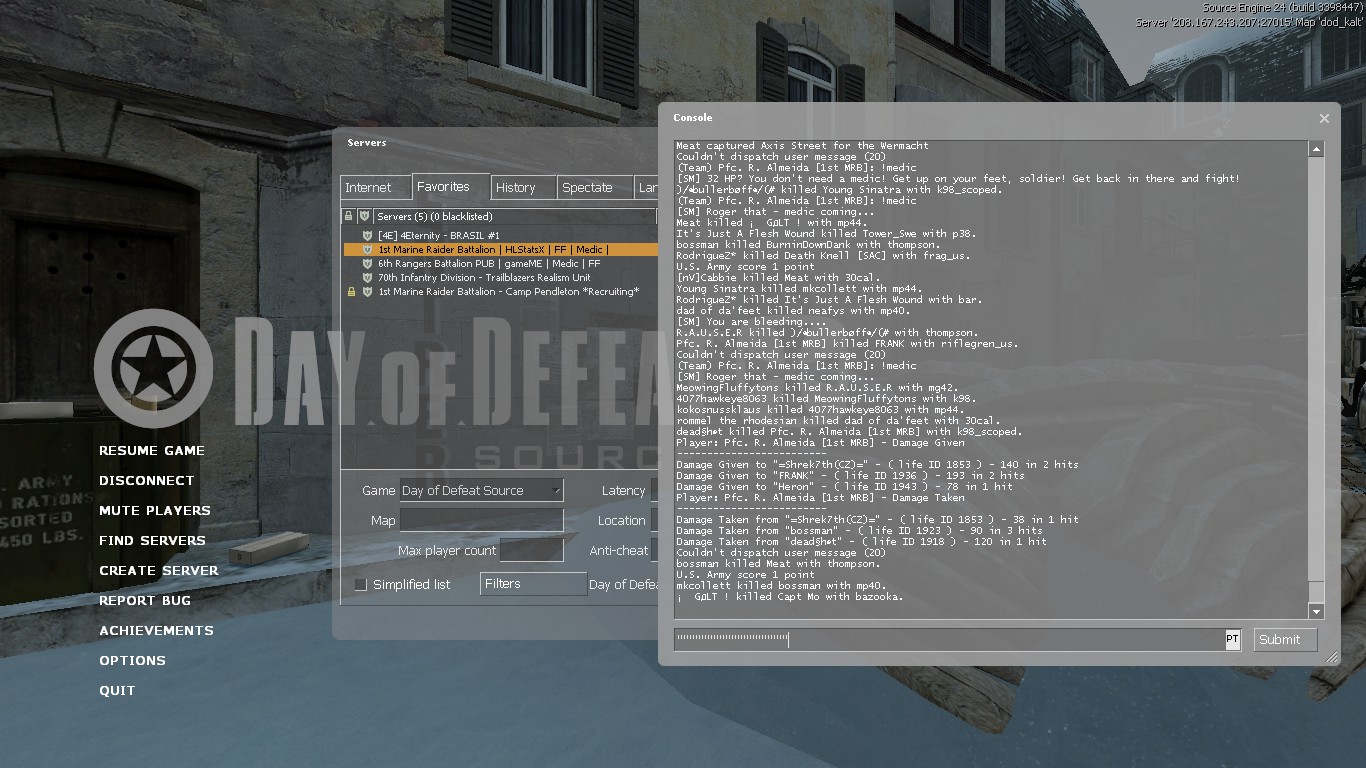1366x768 pixels.
Task: Open Mute Players menu item
Action: click(155, 511)
